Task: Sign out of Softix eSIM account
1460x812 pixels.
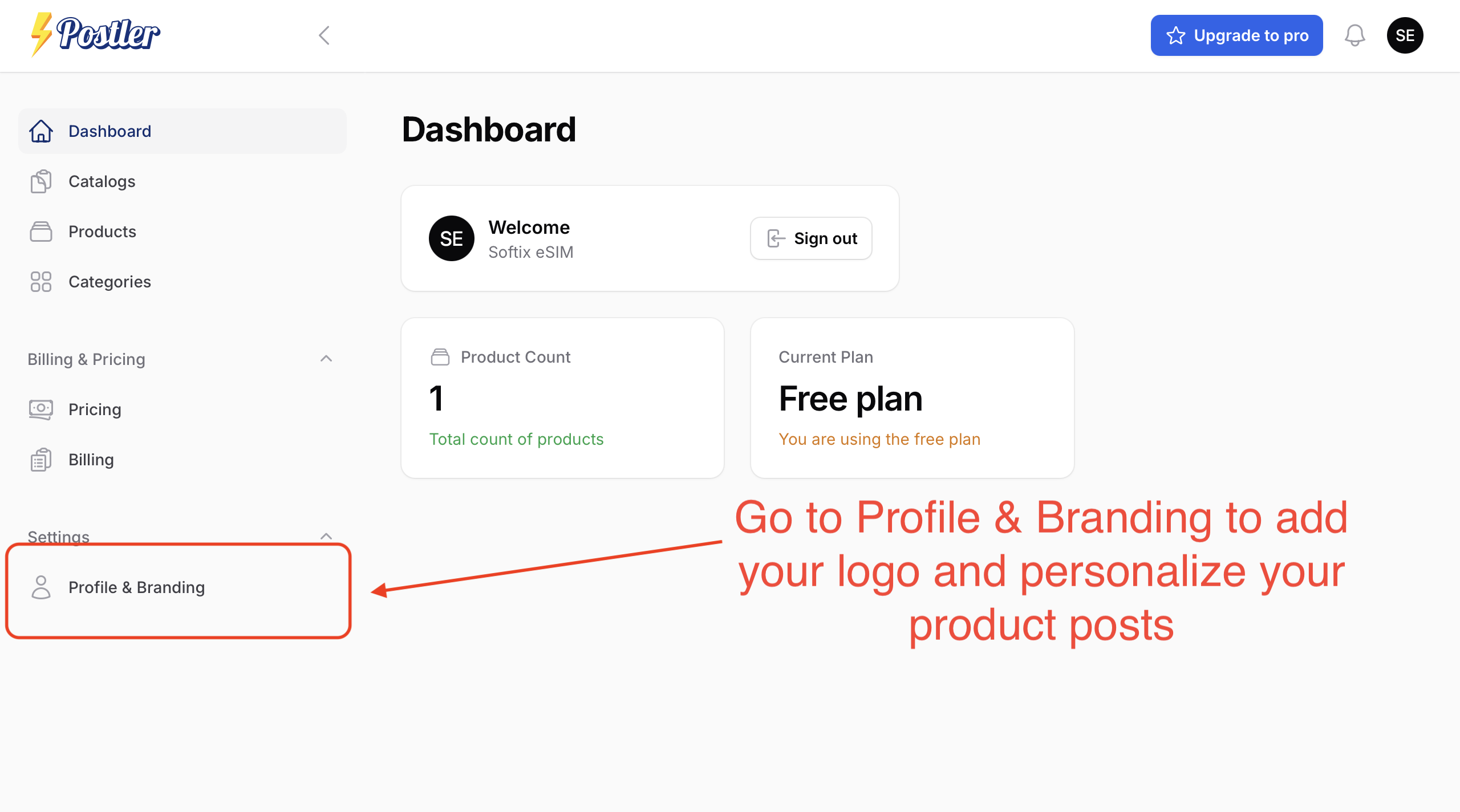Action: point(810,238)
